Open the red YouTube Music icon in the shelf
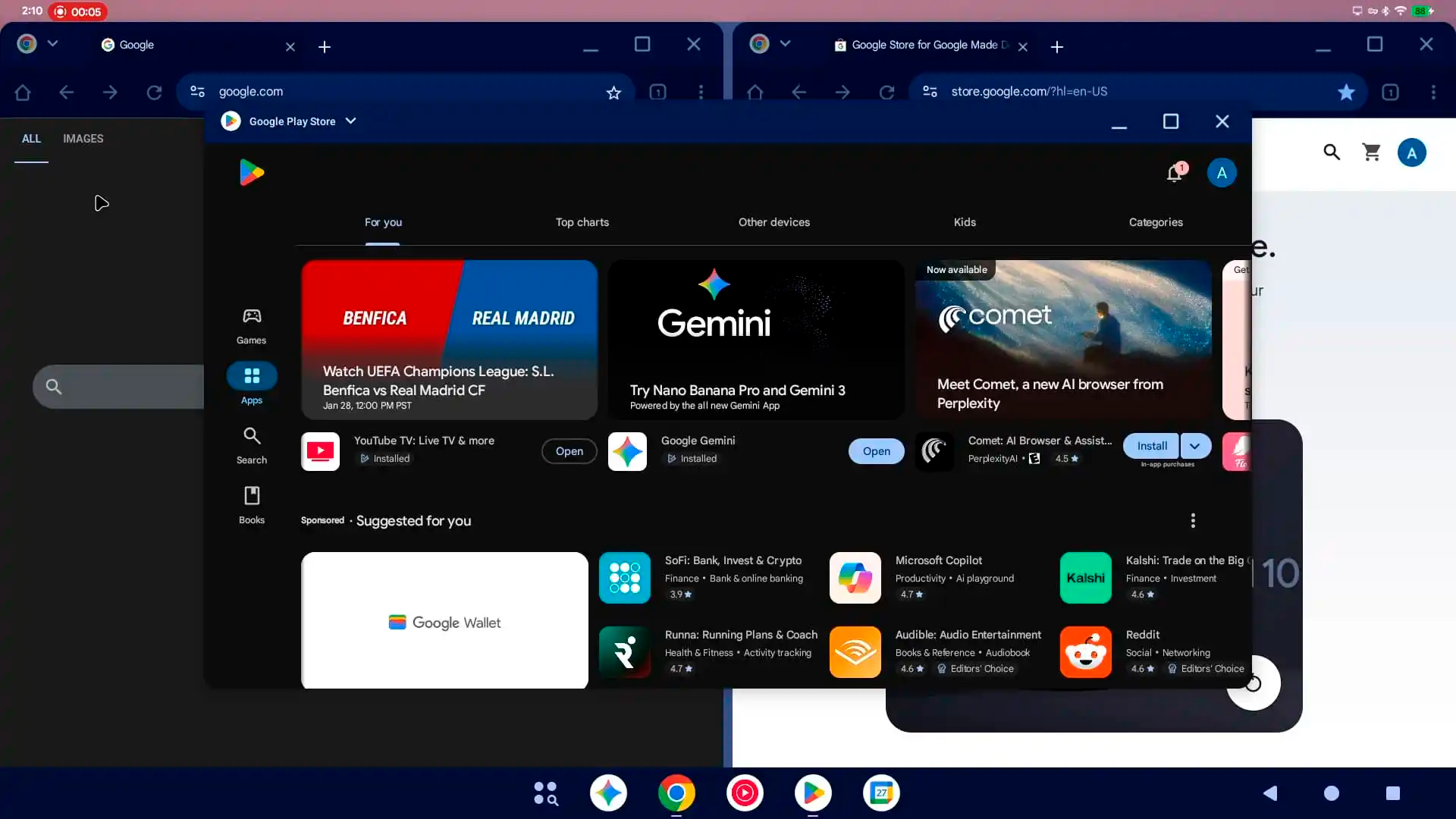Screen dimensions: 1456x819 tap(745, 793)
